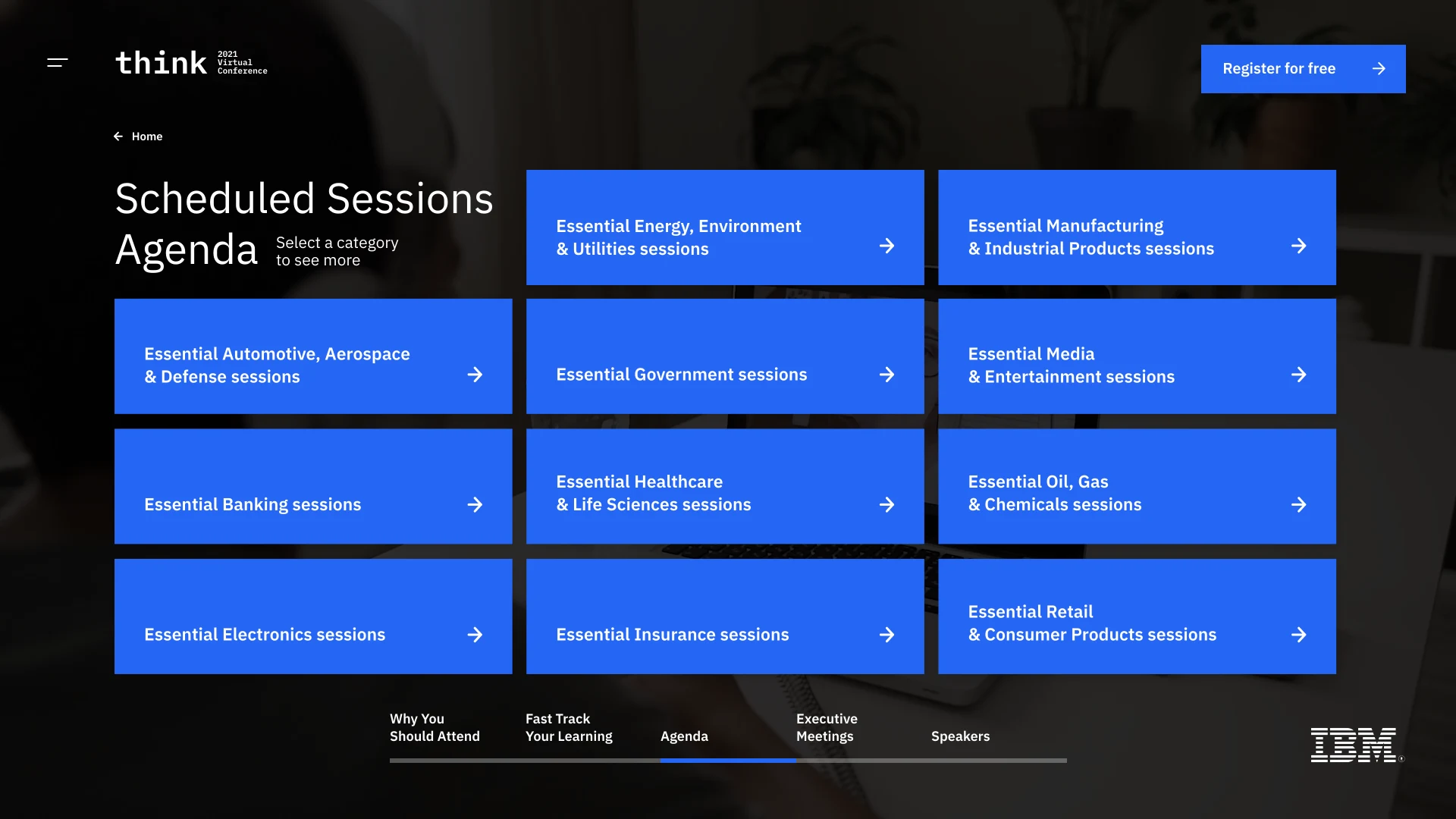Image resolution: width=1456 pixels, height=819 pixels.
Task: Open Essential Government sessions text
Action: 681,375
